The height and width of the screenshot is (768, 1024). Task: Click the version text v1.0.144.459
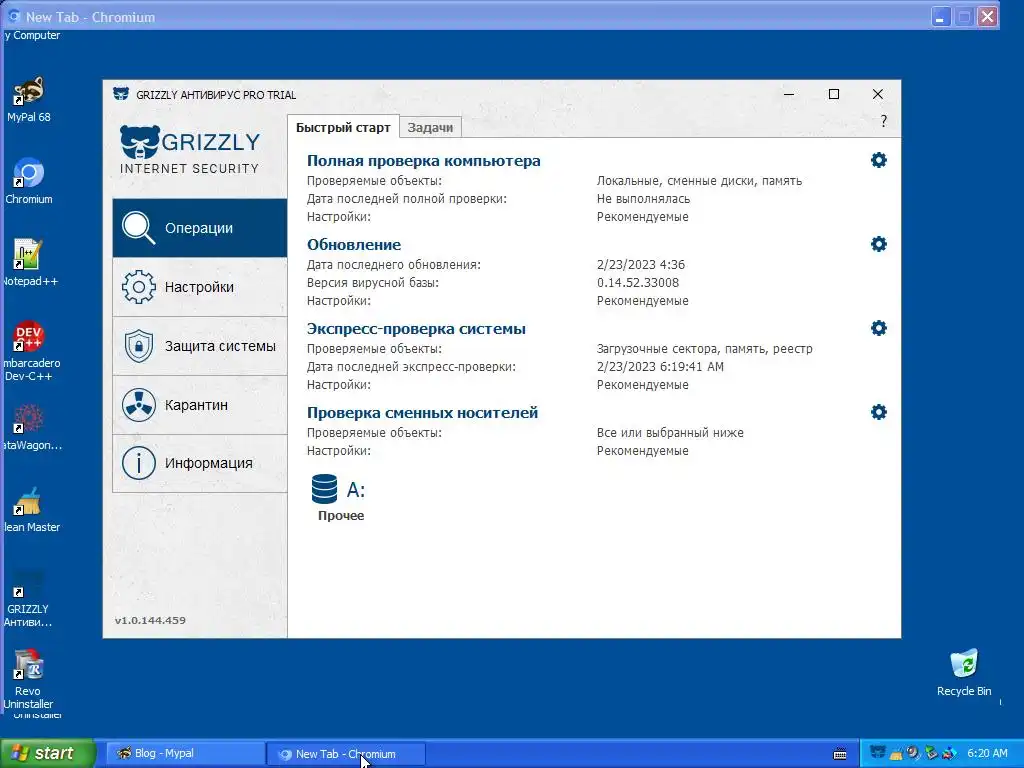click(x=150, y=620)
